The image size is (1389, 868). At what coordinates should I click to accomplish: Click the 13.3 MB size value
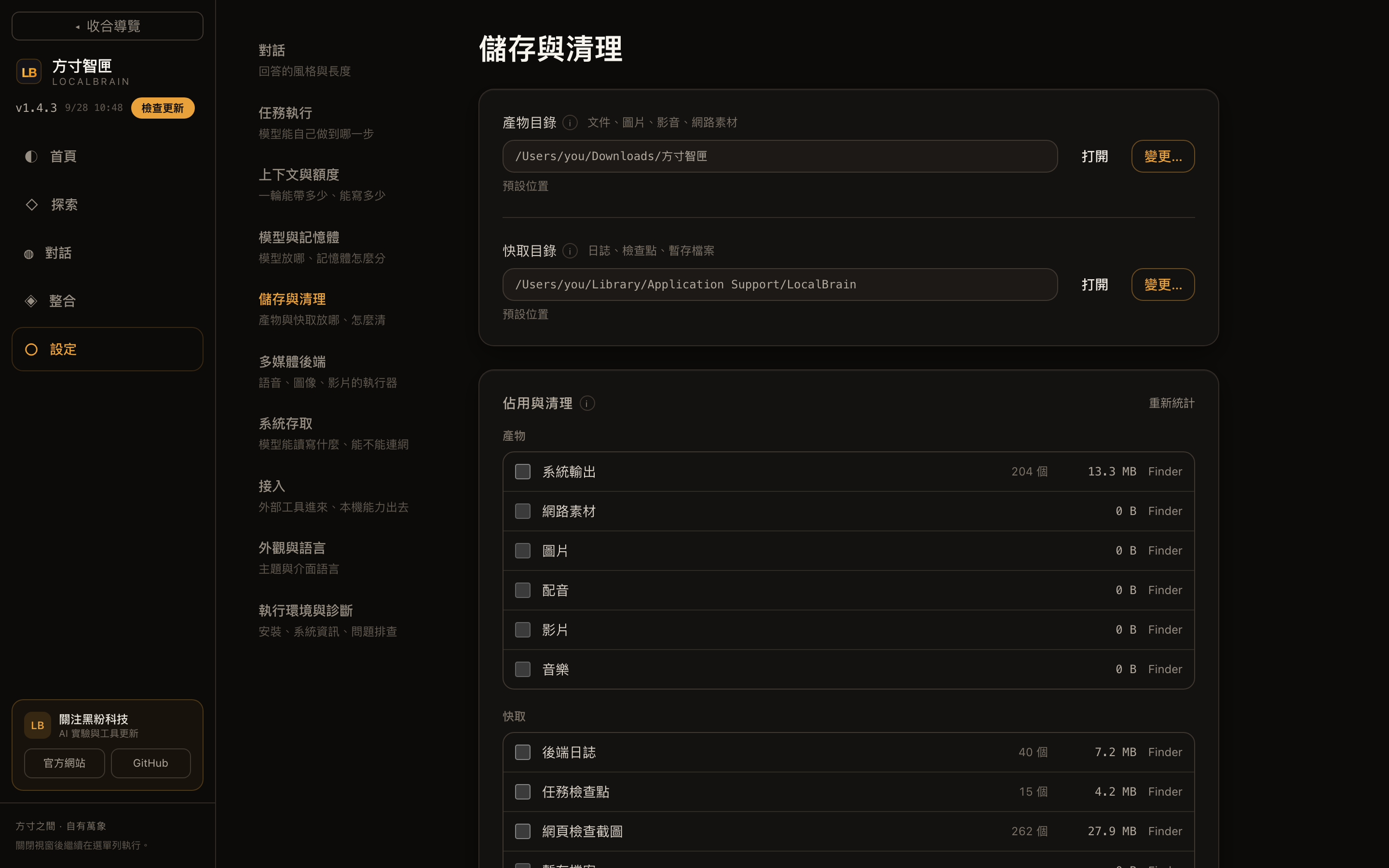click(1112, 471)
